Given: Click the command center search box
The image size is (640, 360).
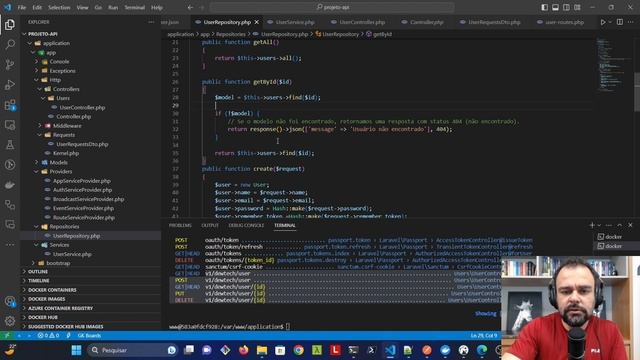Looking at the screenshot, I should 332,7.
